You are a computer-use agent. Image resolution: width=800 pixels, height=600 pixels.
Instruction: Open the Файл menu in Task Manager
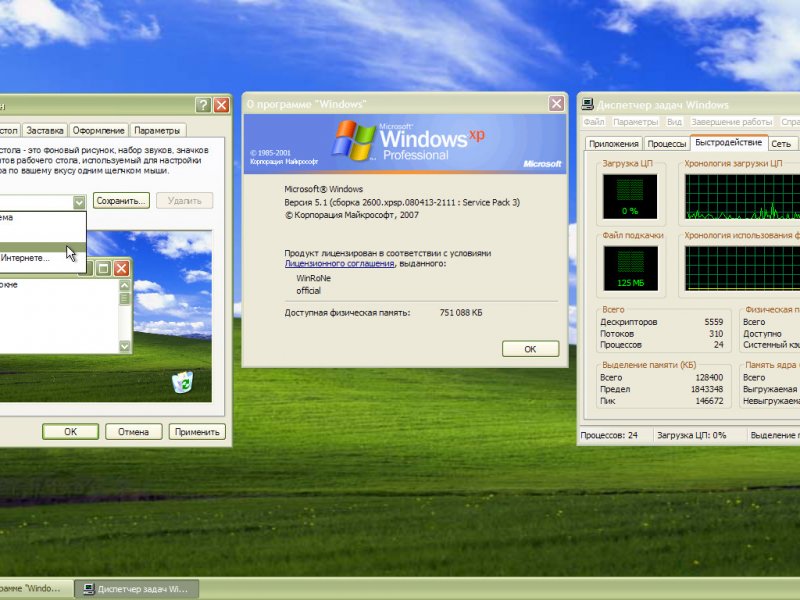tap(593, 122)
